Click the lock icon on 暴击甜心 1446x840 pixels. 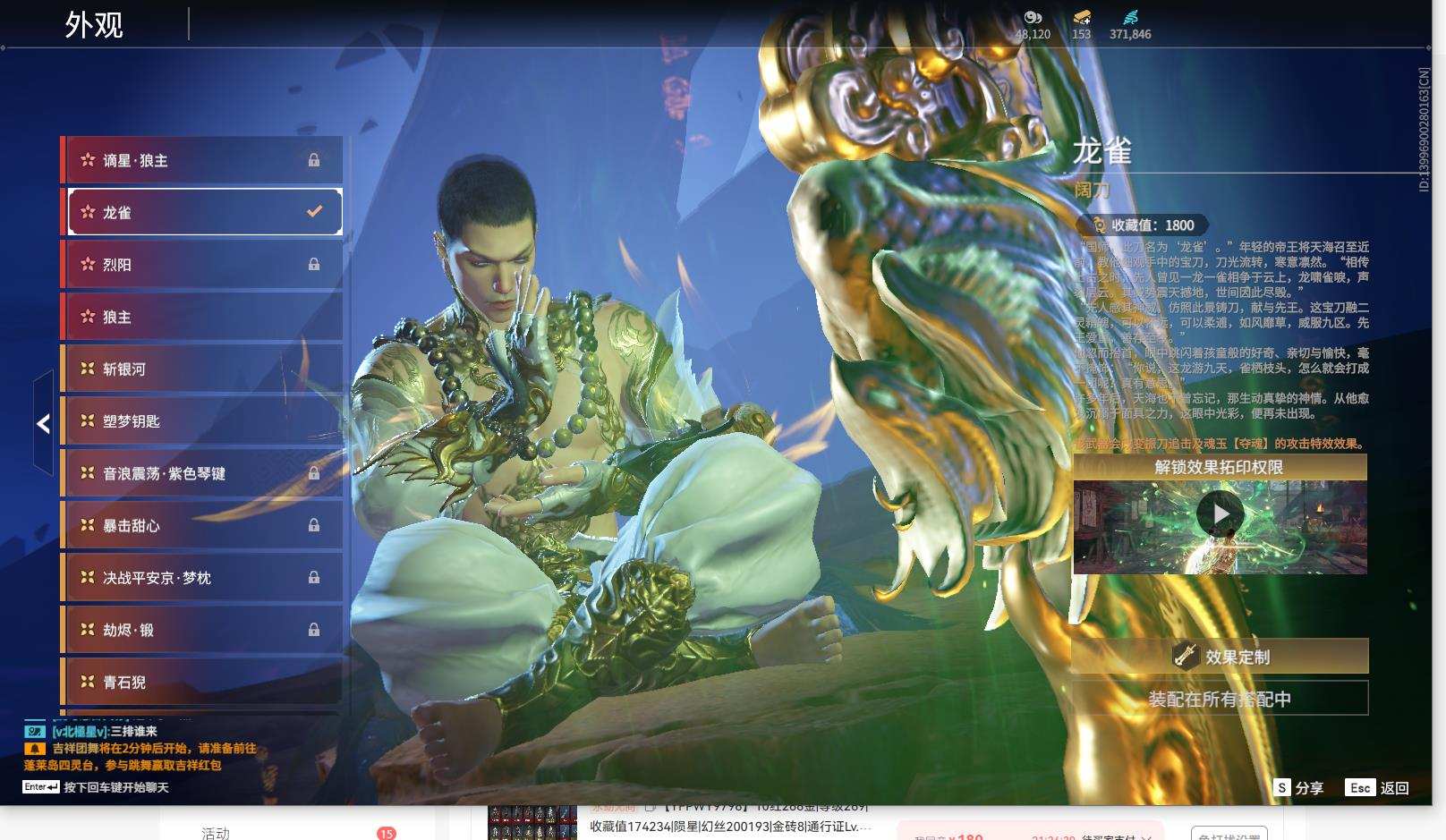pyautogui.click(x=314, y=526)
